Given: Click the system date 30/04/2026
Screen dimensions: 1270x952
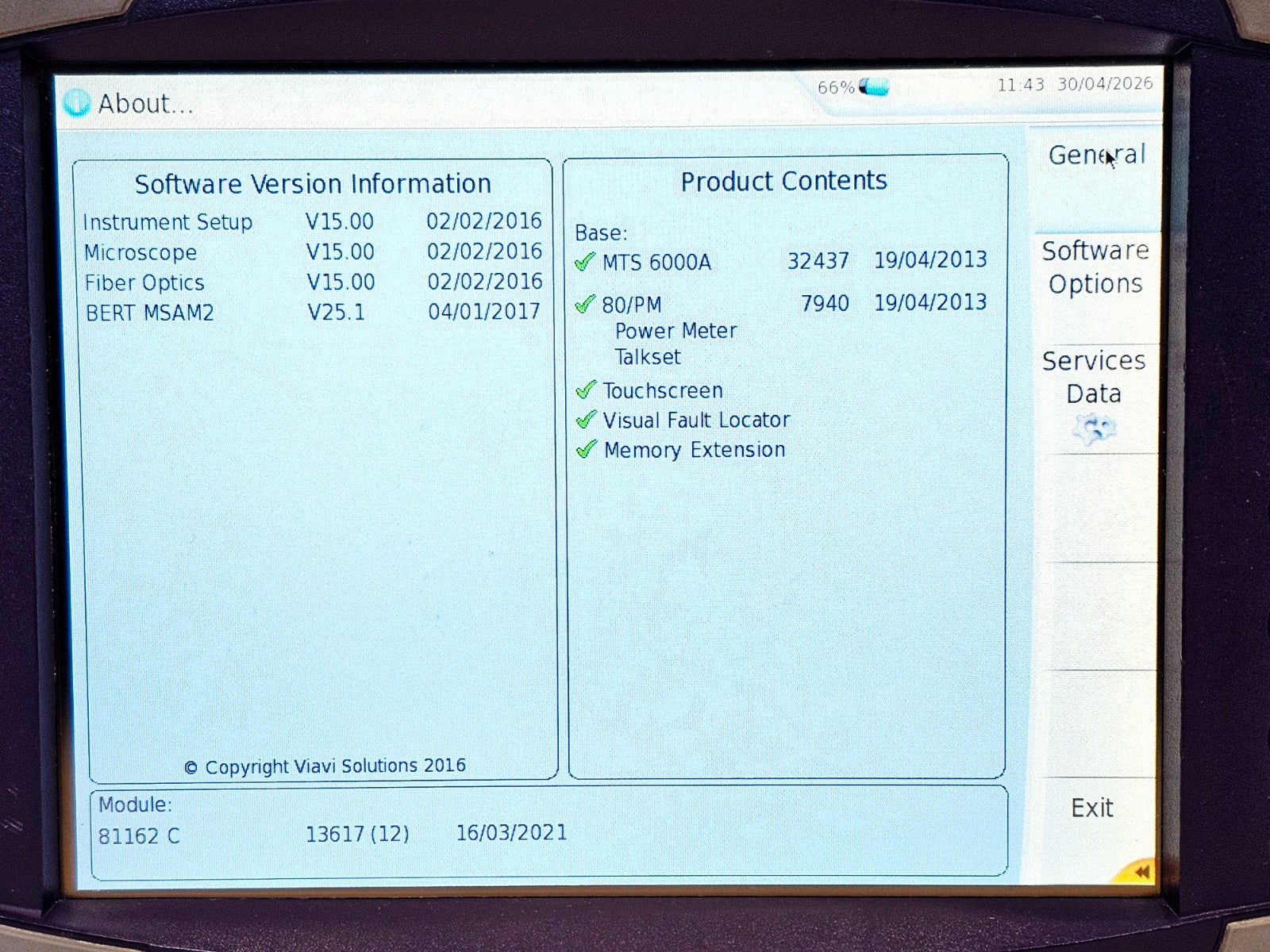Looking at the screenshot, I should tap(1105, 83).
